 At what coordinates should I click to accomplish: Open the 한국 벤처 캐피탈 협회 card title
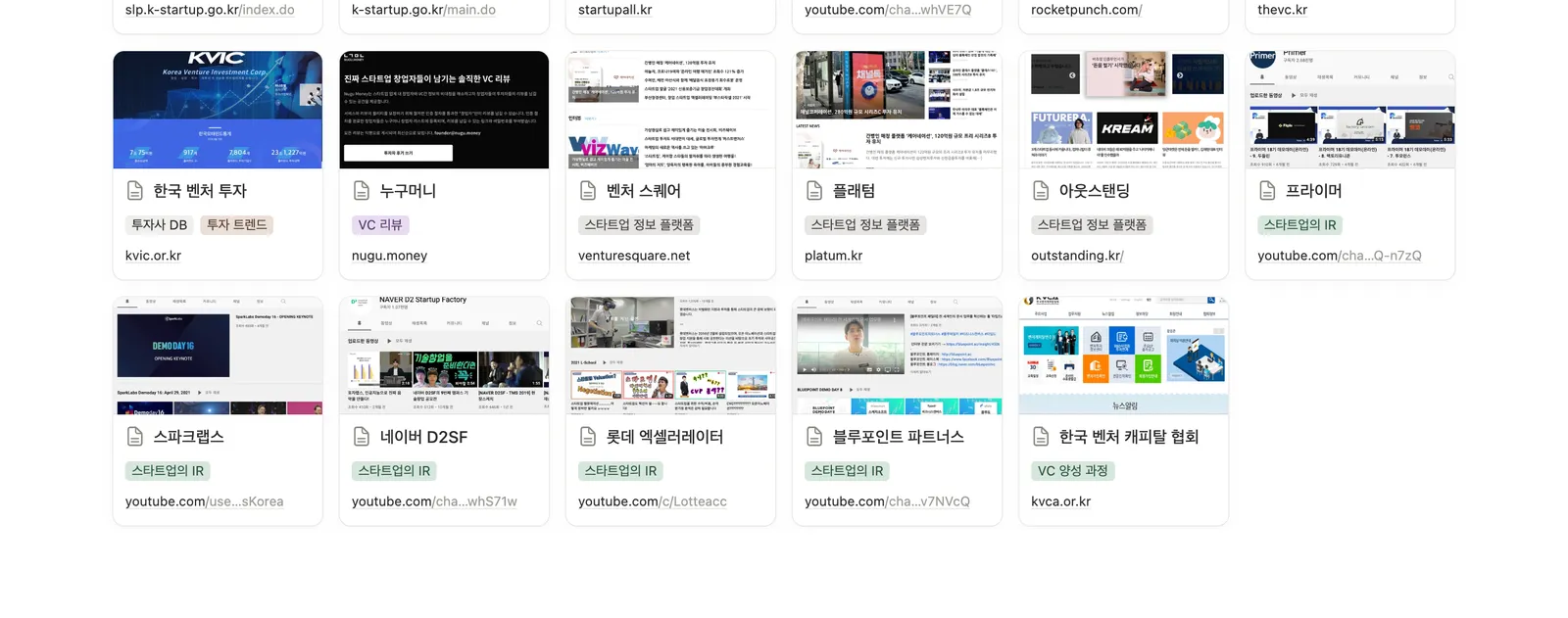pos(1128,437)
